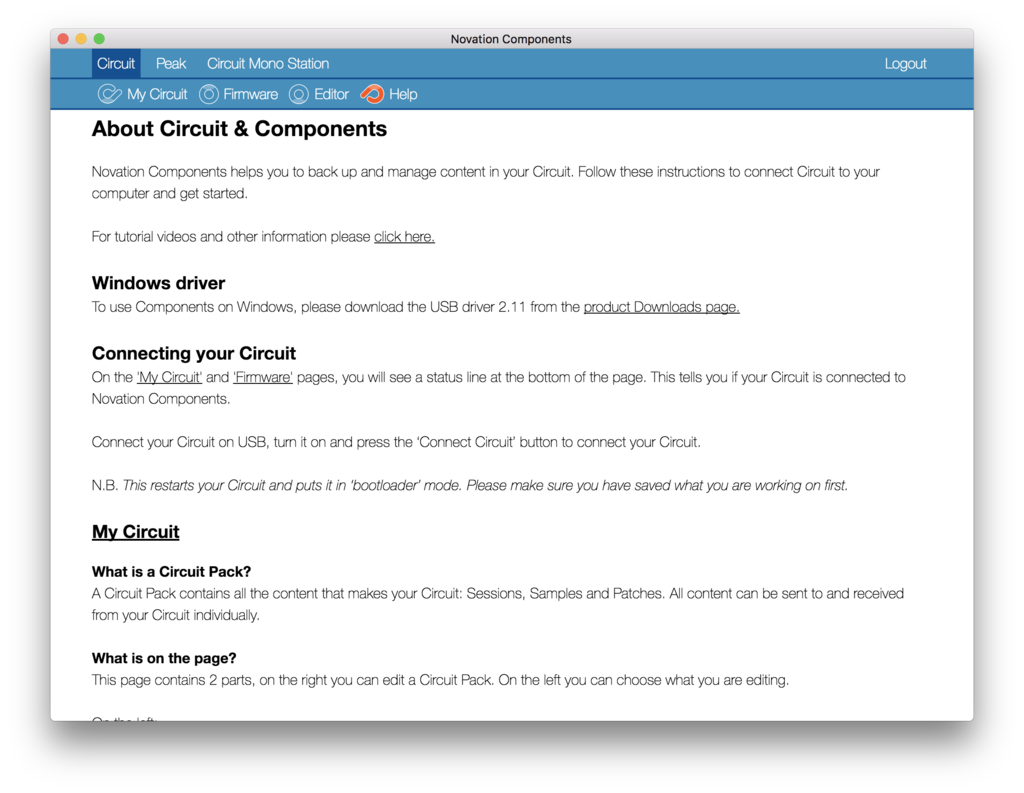Click the 'What is on the page?' heading

(x=164, y=658)
